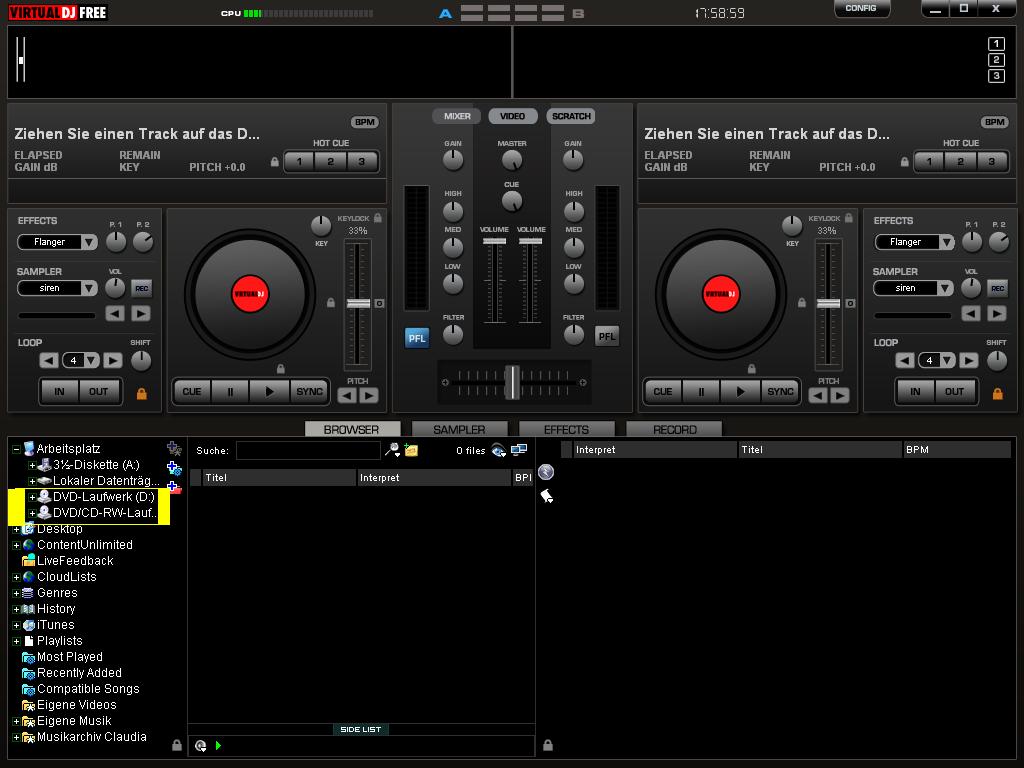Open left loop length 4 dropdown
1024x768 pixels.
tap(91, 360)
